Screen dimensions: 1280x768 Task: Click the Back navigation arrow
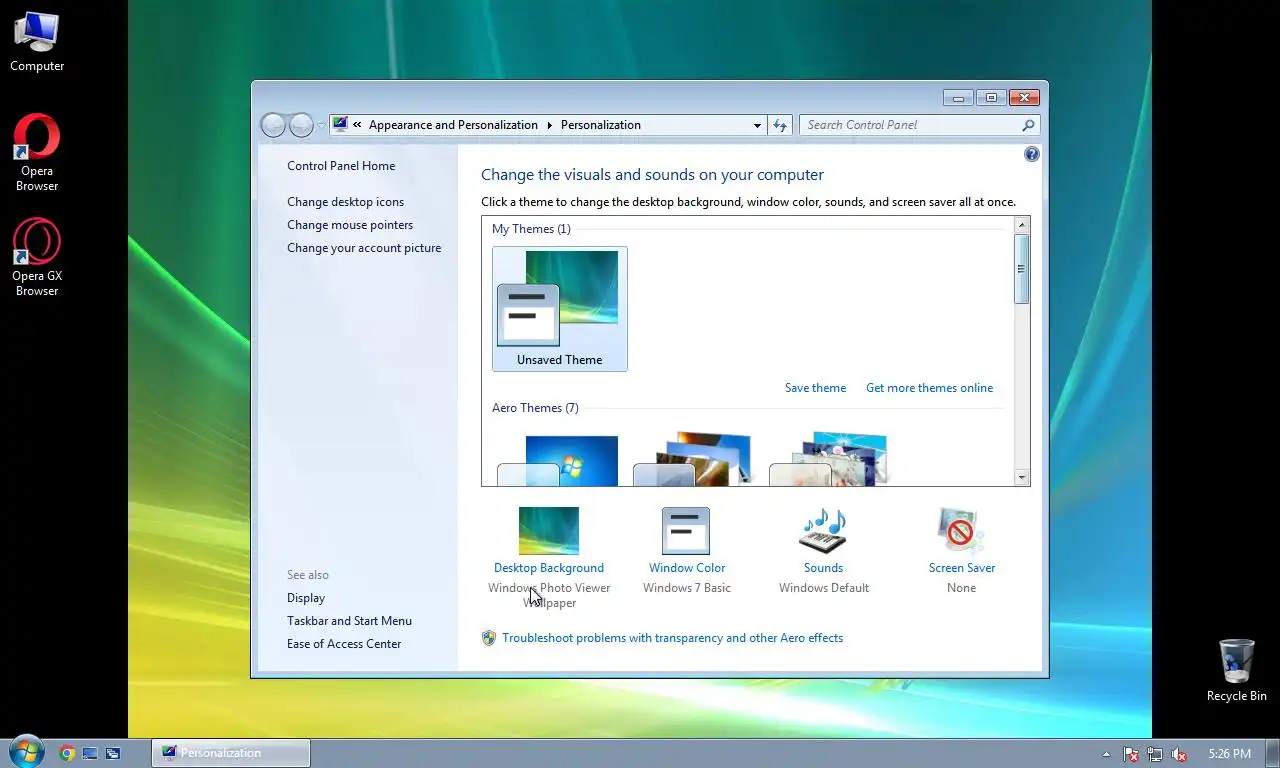pyautogui.click(x=273, y=125)
